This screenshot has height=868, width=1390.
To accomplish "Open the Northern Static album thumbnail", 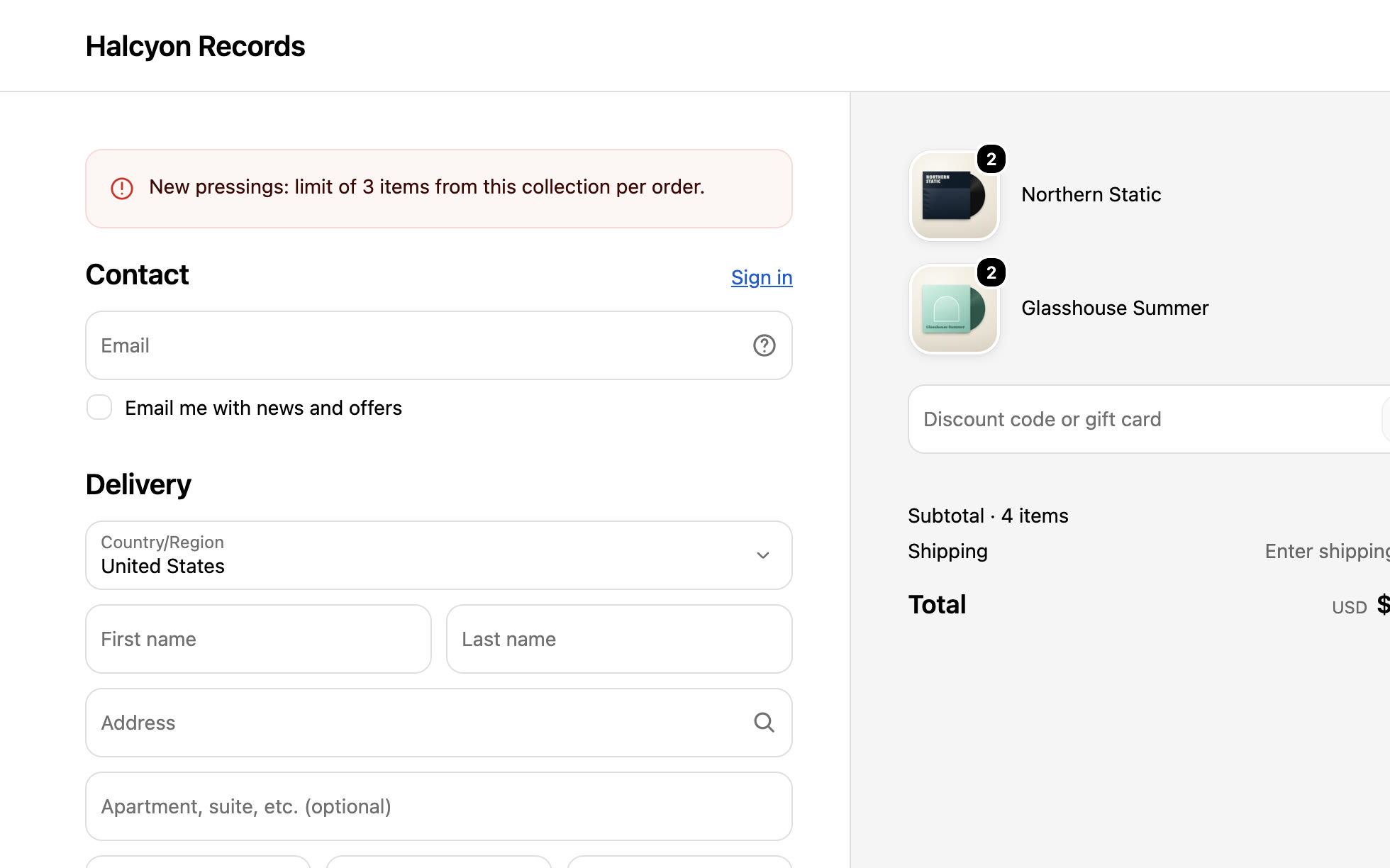I will 955,196.
